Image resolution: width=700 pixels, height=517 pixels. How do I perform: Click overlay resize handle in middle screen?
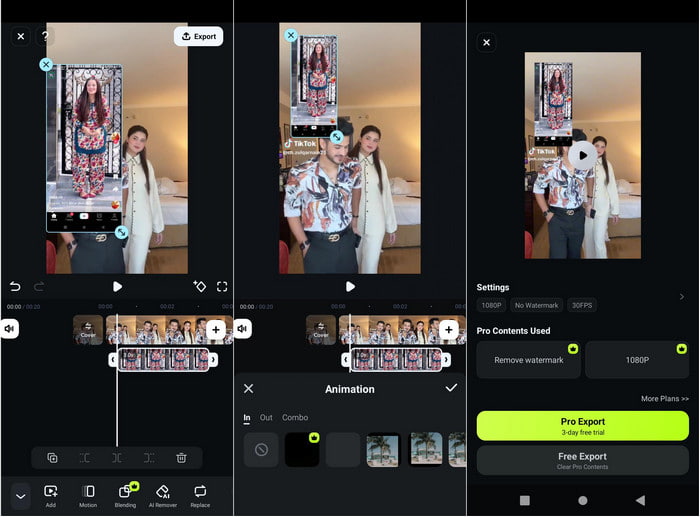click(x=337, y=136)
